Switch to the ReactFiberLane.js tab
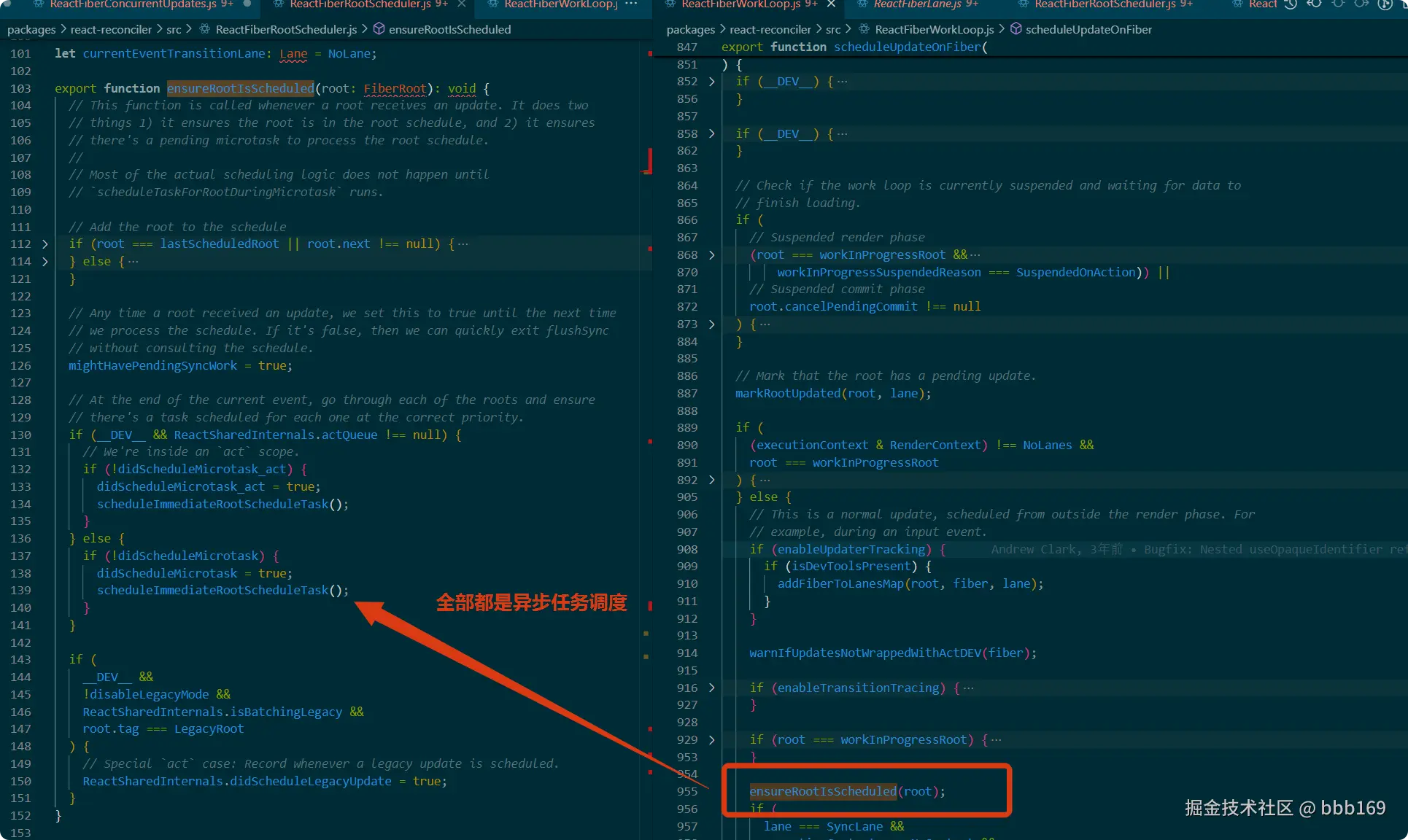 pyautogui.click(x=917, y=4)
